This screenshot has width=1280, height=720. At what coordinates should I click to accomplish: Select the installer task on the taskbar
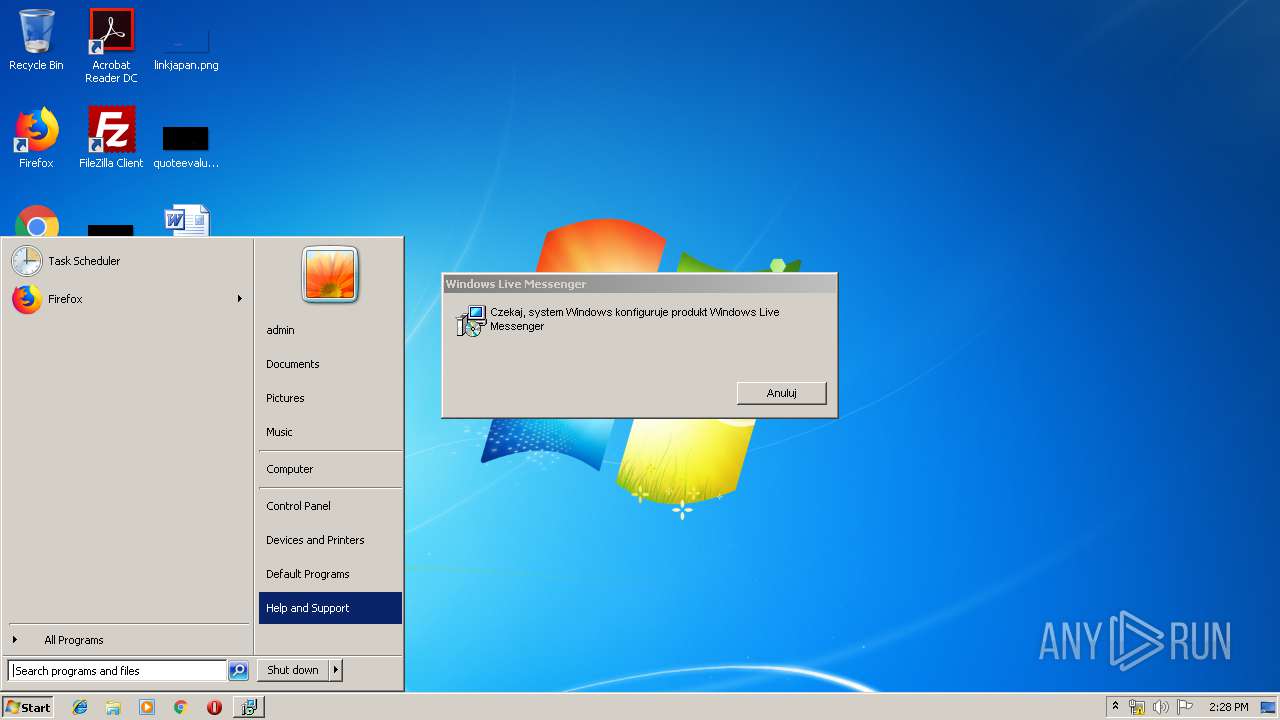tap(248, 707)
